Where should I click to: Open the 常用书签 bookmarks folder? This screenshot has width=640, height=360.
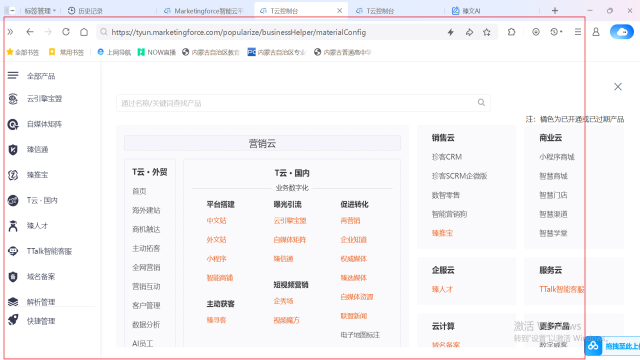coord(66,52)
